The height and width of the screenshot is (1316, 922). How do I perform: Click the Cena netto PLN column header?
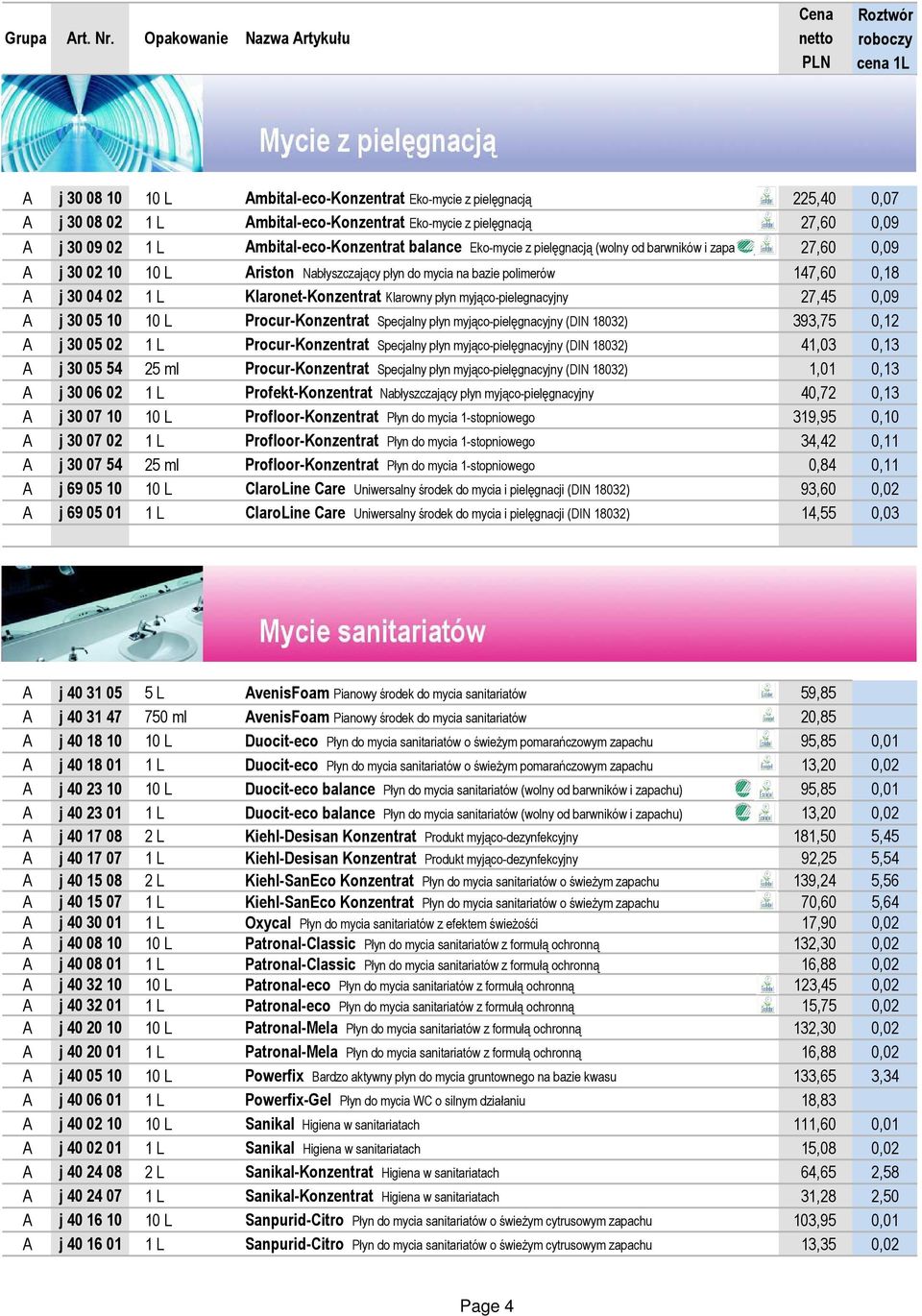[816, 38]
